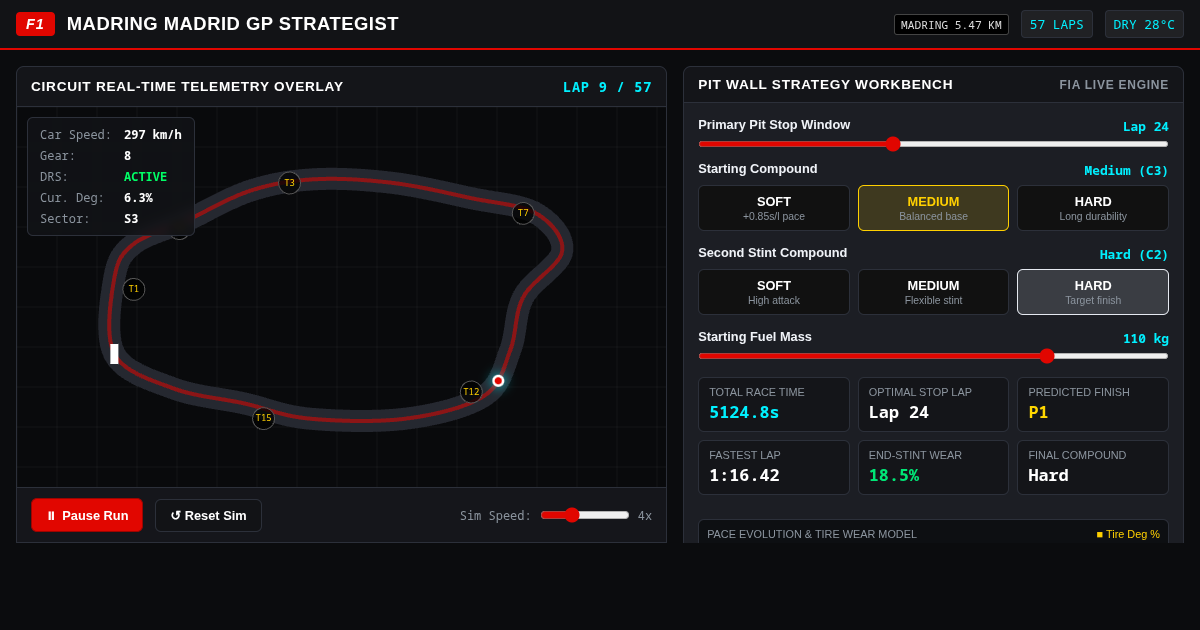Viewport: 1200px width, 630px height.
Task: Click the Sector S3 value
Action: coord(132,219)
